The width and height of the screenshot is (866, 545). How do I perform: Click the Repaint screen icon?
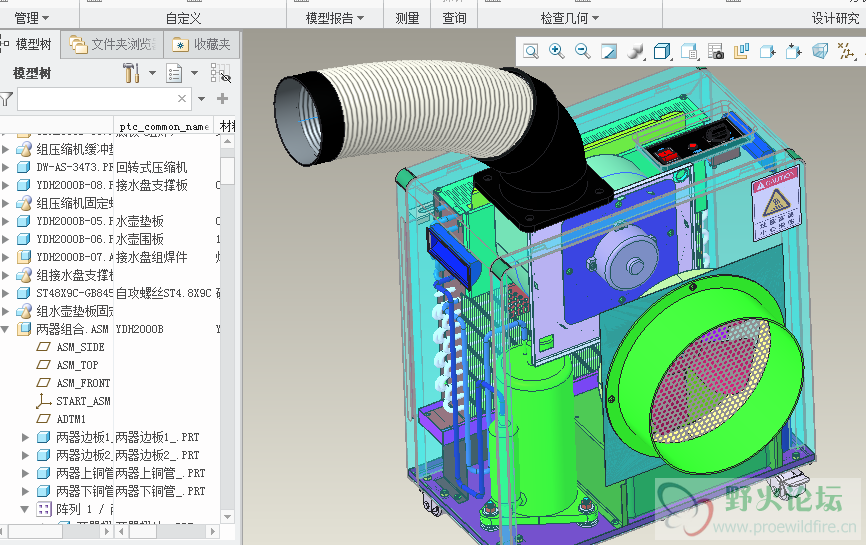coord(609,51)
